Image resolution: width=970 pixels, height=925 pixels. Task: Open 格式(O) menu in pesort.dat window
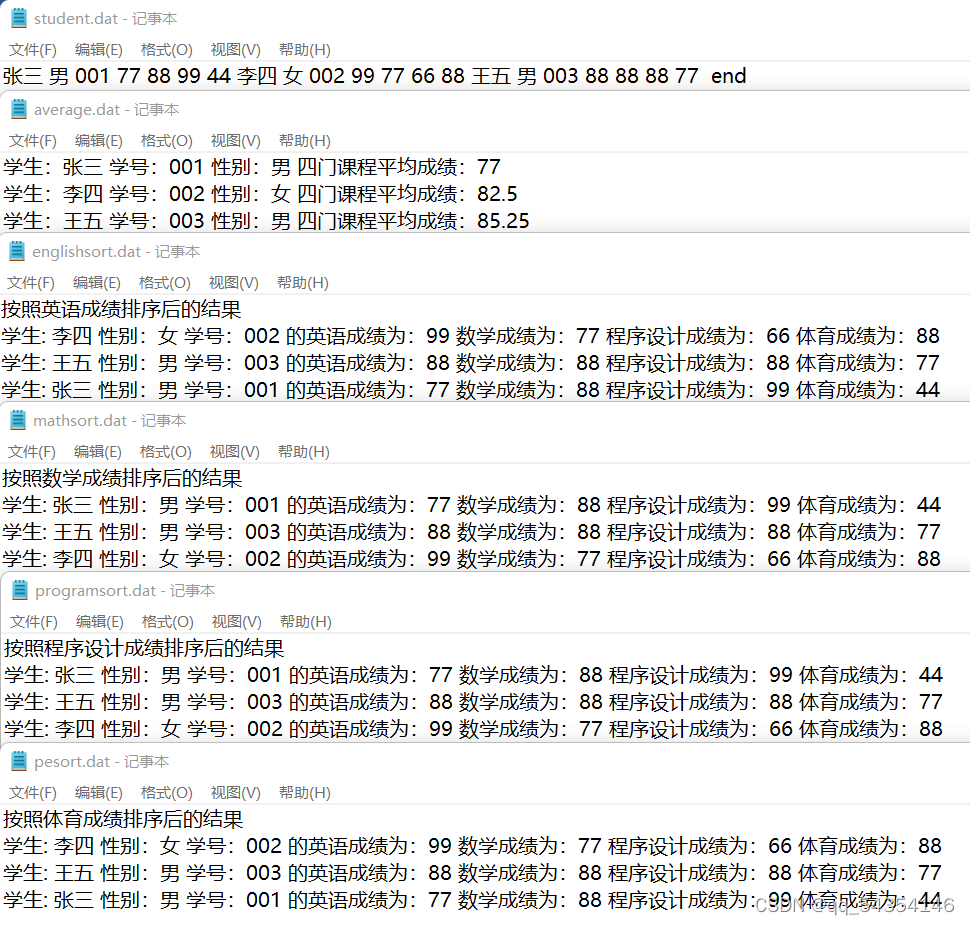166,793
